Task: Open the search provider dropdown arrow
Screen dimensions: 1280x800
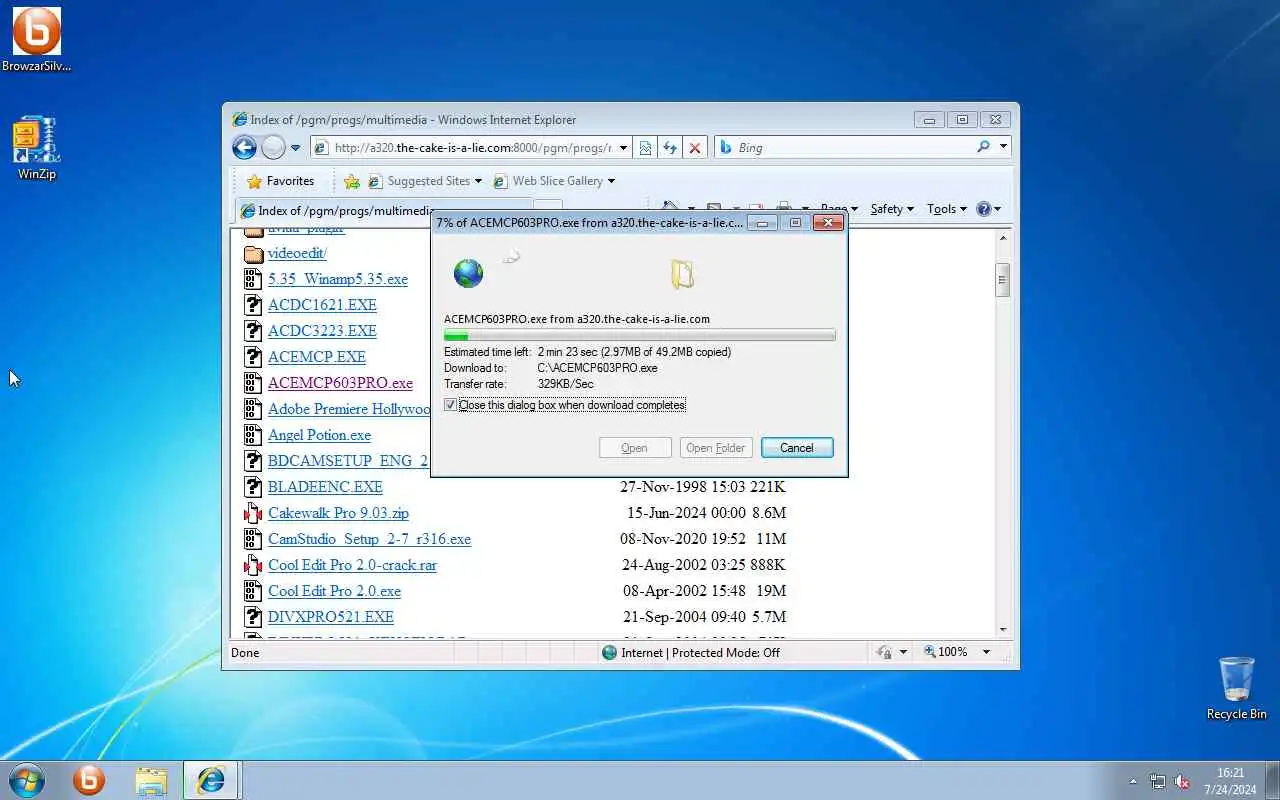Action: (1003, 147)
